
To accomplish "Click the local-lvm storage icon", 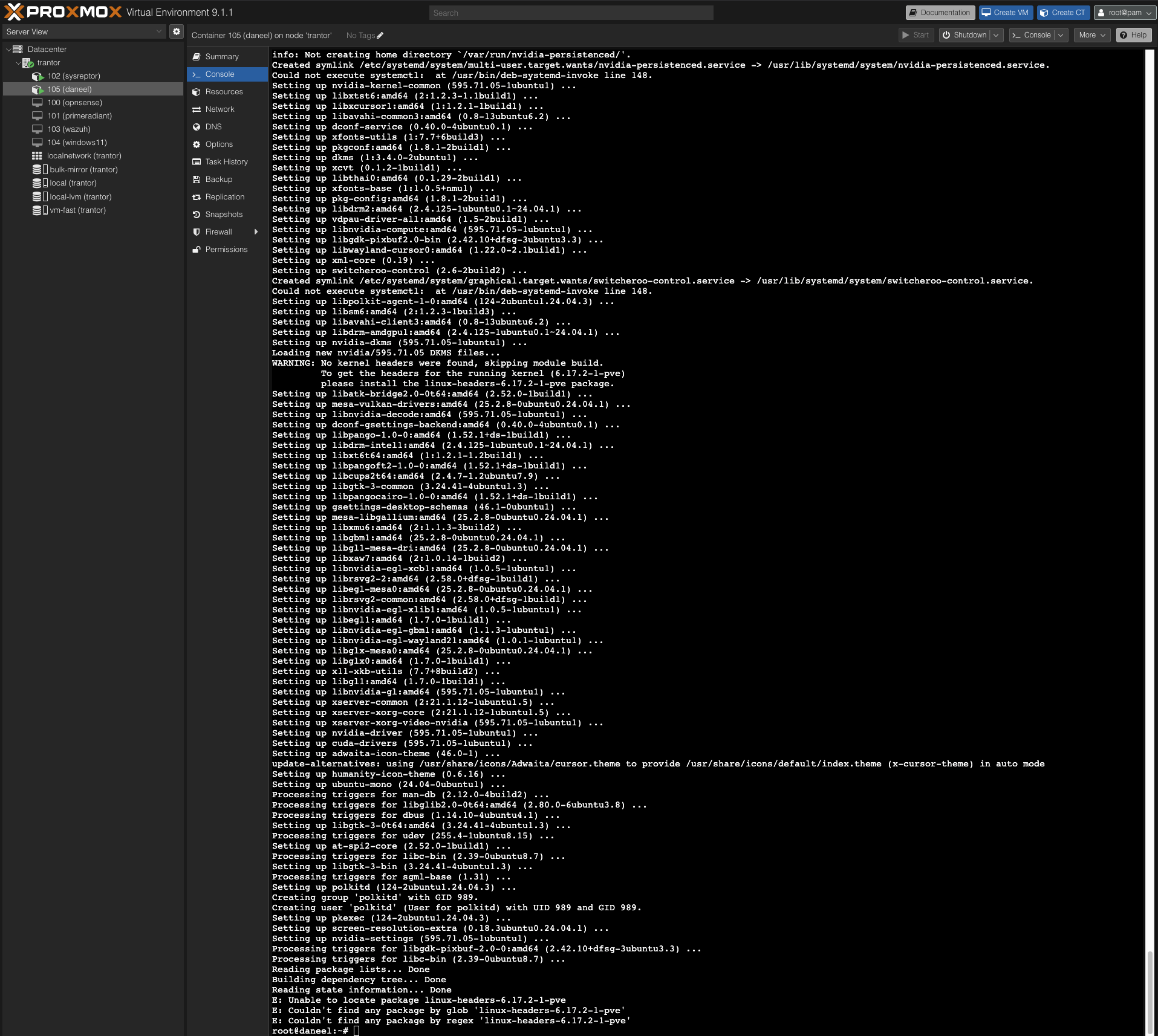I will (40, 197).
